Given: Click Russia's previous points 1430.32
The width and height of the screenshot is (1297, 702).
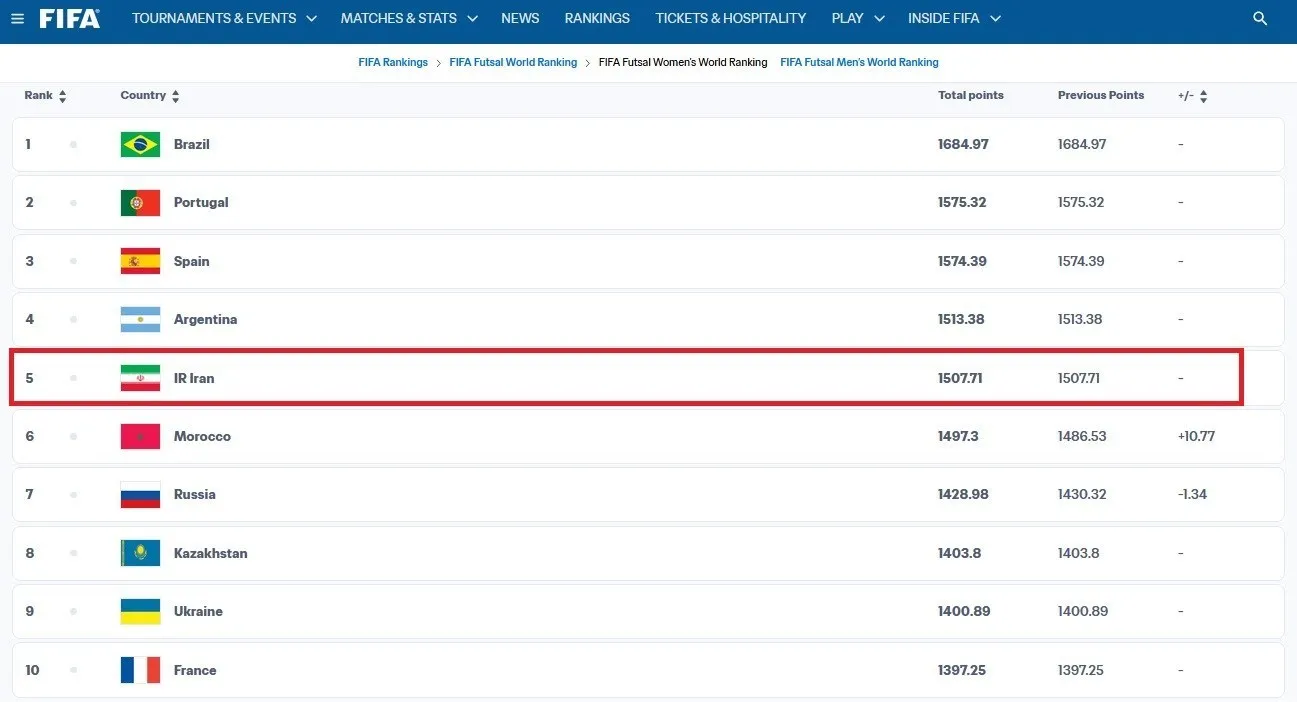Looking at the screenshot, I should tap(1082, 494).
